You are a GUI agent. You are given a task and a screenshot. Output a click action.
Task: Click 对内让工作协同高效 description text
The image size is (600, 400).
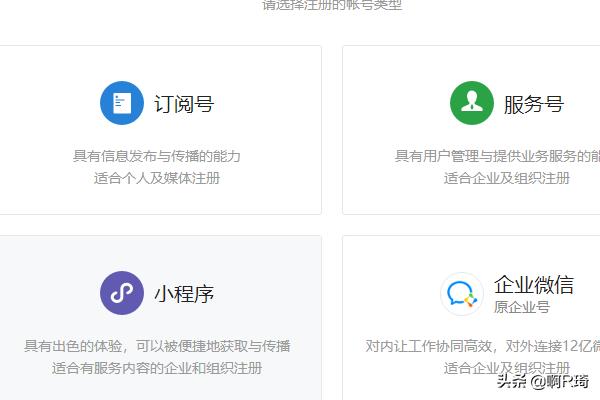click(x=482, y=346)
